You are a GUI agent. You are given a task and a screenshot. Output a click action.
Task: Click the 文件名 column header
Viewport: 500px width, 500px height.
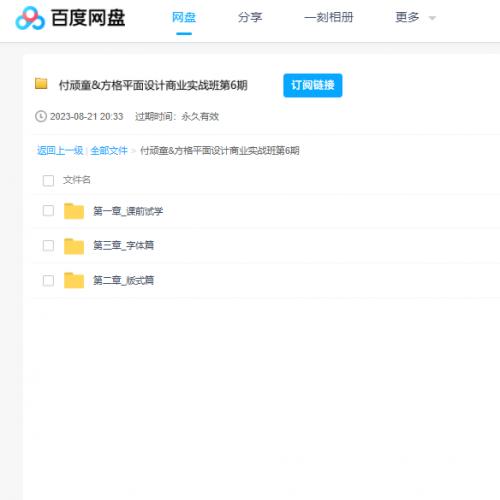tap(77, 180)
